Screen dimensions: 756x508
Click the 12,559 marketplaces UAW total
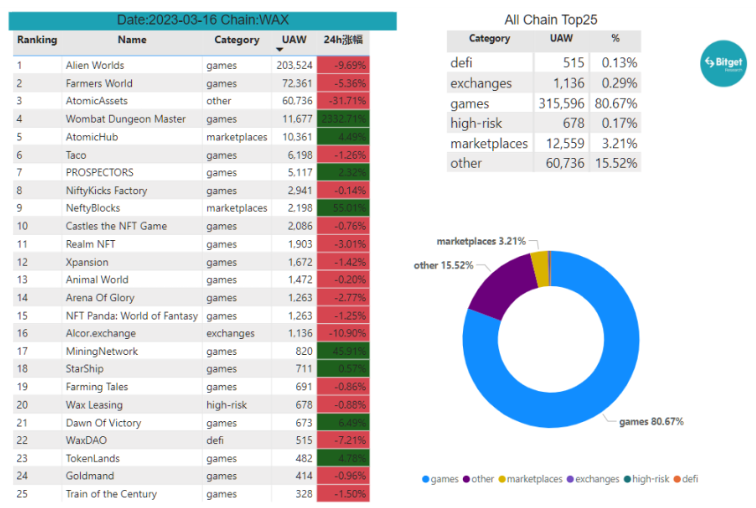pyautogui.click(x=565, y=144)
